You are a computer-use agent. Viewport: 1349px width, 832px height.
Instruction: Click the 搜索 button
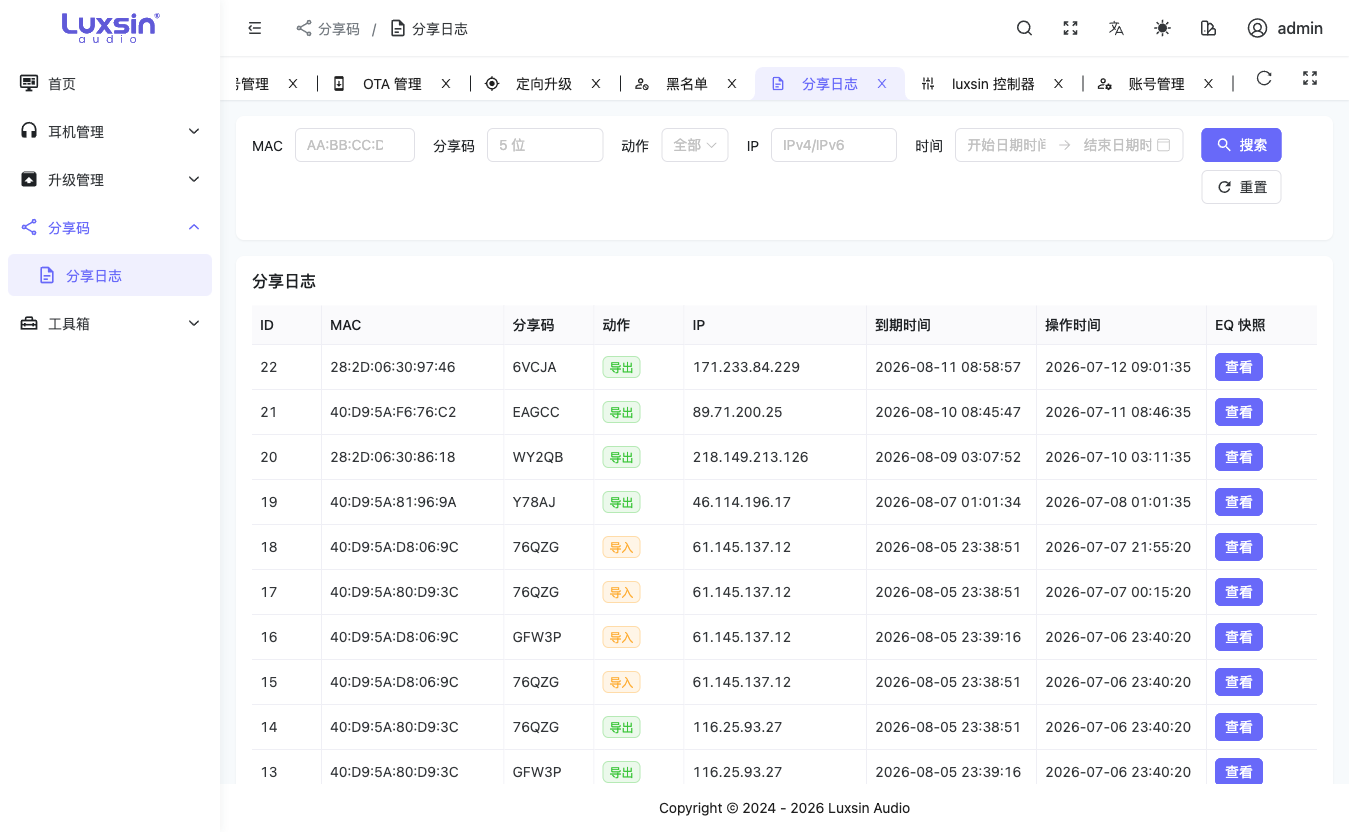coord(1241,145)
